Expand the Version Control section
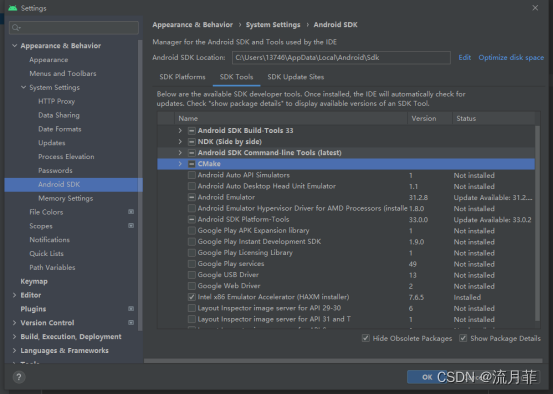Image resolution: width=553 pixels, height=394 pixels. click(14, 323)
